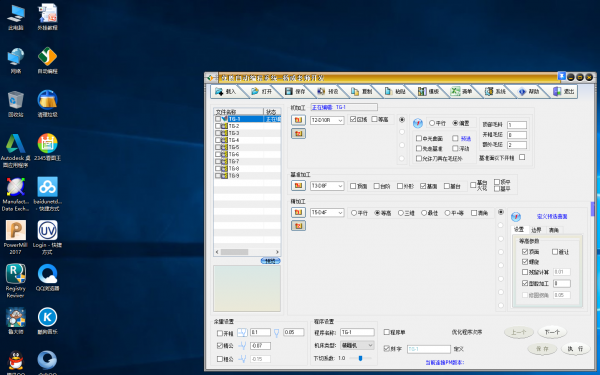Click the file list scrollbar right arrow

(x=277, y=252)
